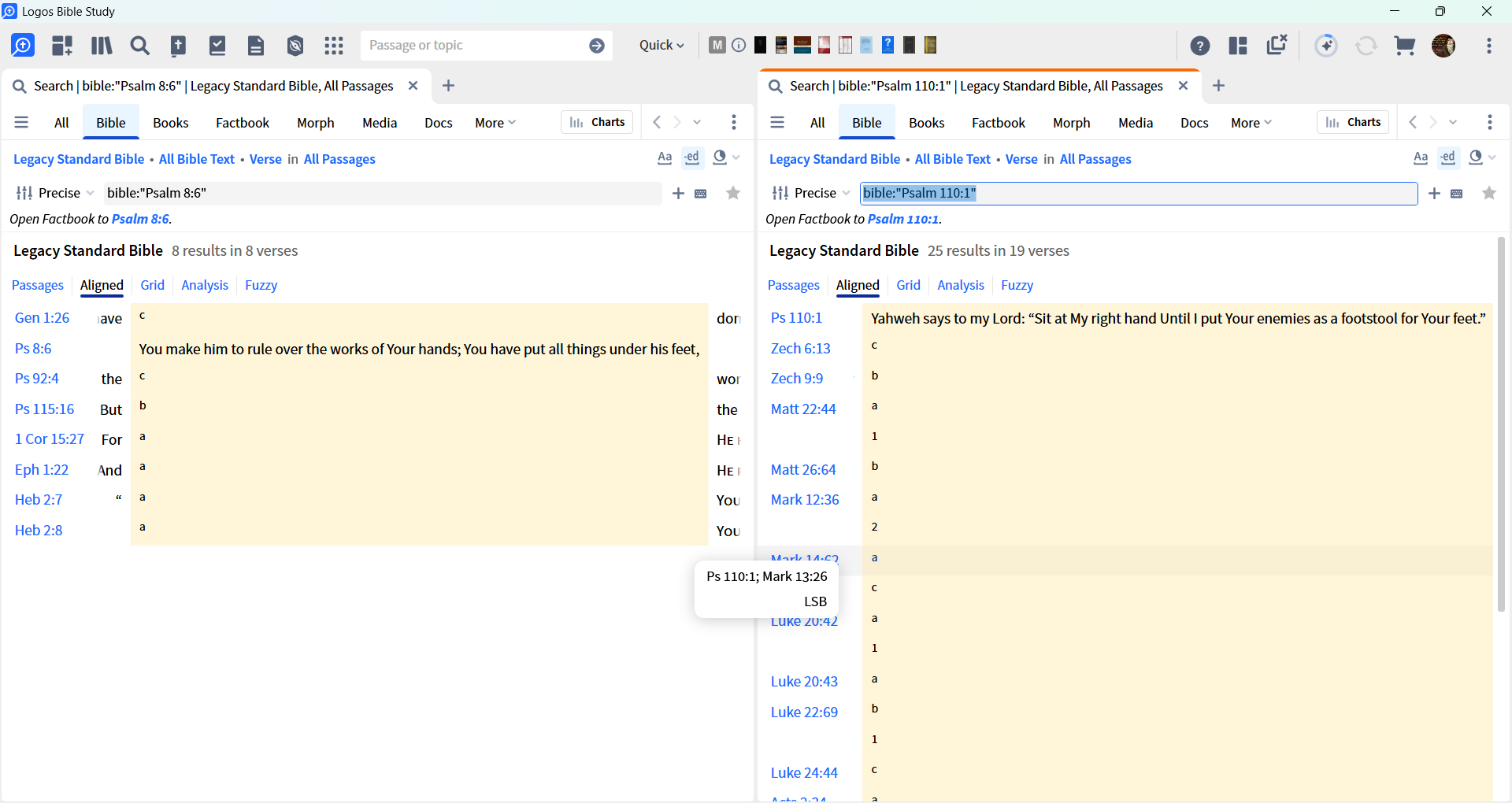Open the Layouts panel icon

pyautogui.click(x=1238, y=46)
